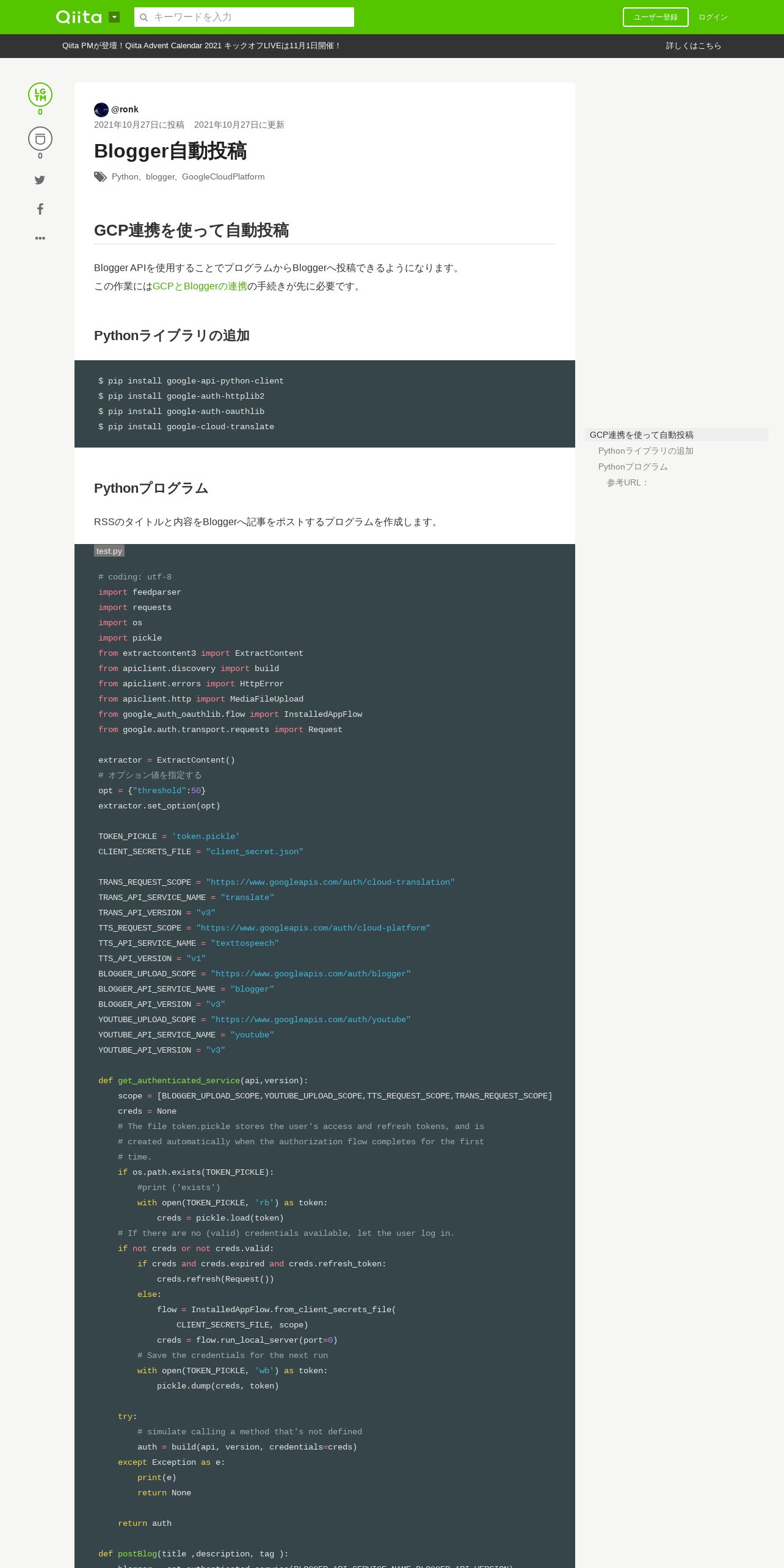
Task: Jump to 参考URL in table of contents
Action: 628,482
